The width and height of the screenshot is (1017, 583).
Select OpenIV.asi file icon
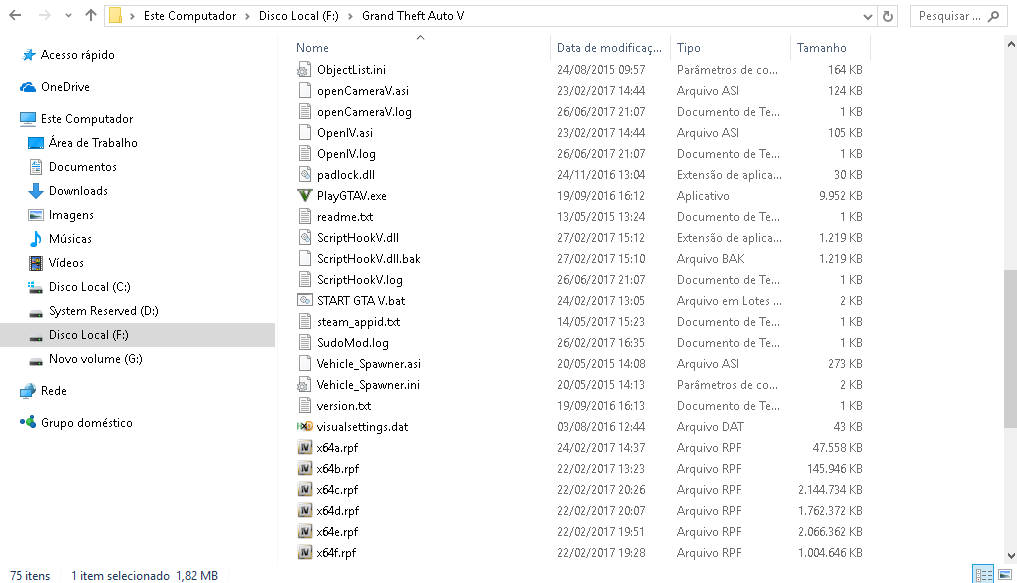(304, 132)
